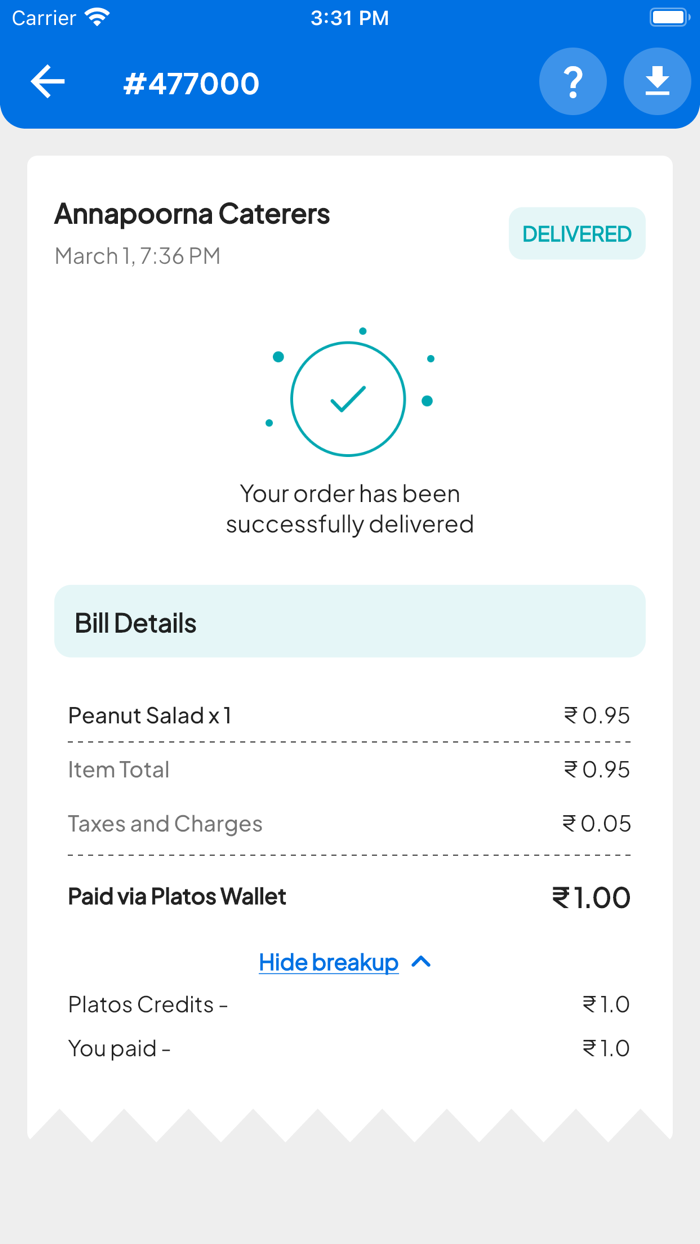Viewport: 700px width, 1244px height.
Task: Select the Bill Details section header
Action: coord(135,621)
